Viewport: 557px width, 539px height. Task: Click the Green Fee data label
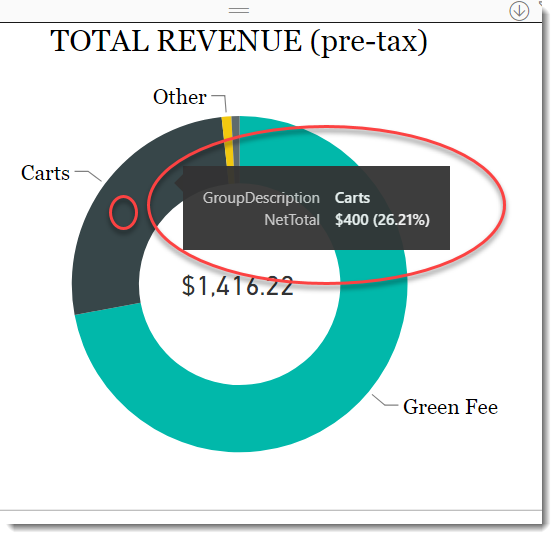pos(450,406)
